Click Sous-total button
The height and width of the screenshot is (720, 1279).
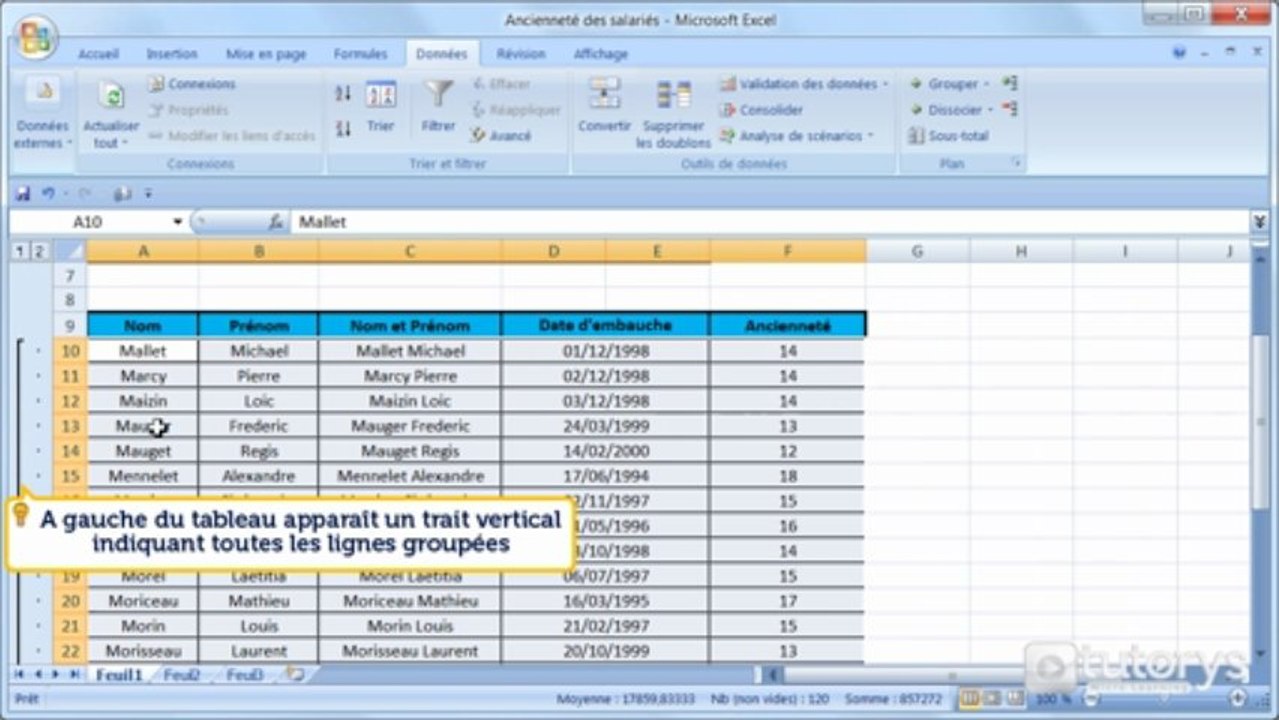coord(948,136)
